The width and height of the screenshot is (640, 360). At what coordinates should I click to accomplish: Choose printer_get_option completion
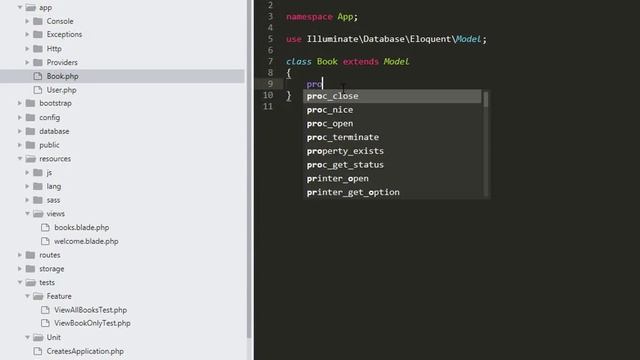pyautogui.click(x=393, y=192)
